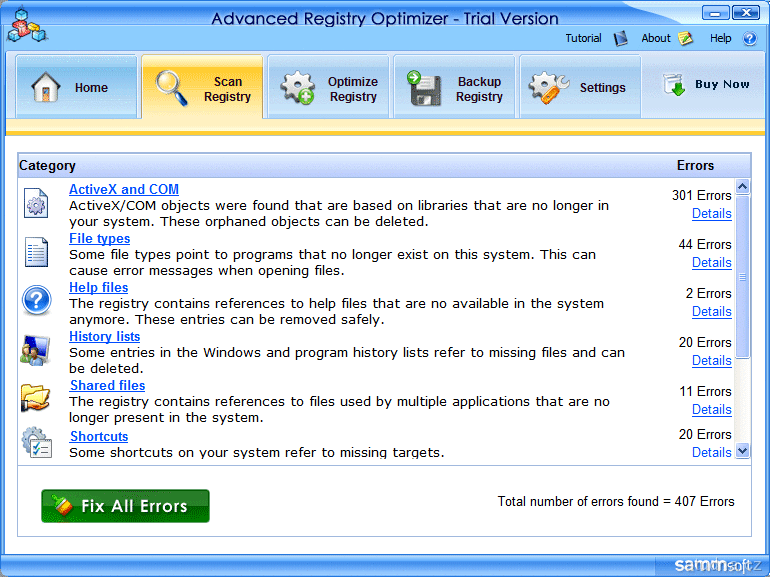Click the category list scrollbar thumb
This screenshot has height=577, width=770.
point(742,277)
